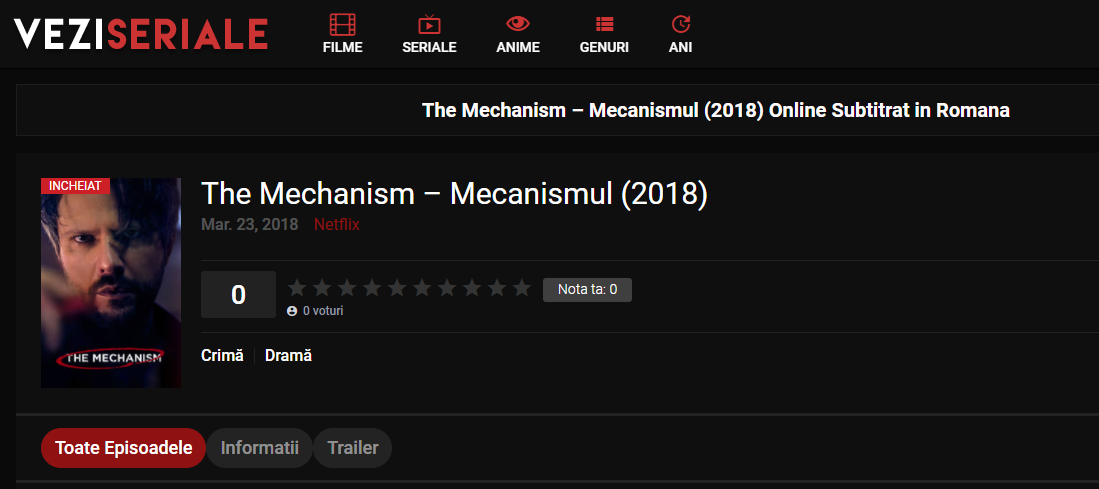Open the ANI menu label
Screen dimensions: 1099x489
tap(681, 48)
